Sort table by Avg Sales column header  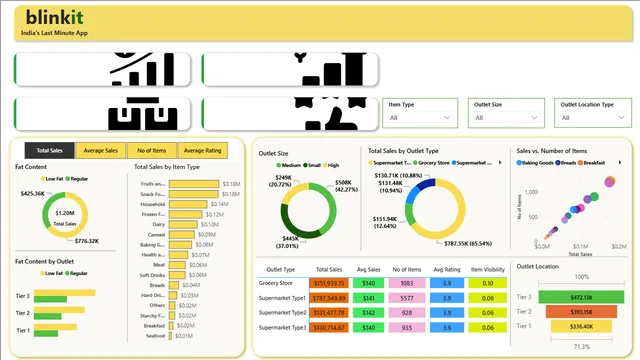pyautogui.click(x=368, y=269)
